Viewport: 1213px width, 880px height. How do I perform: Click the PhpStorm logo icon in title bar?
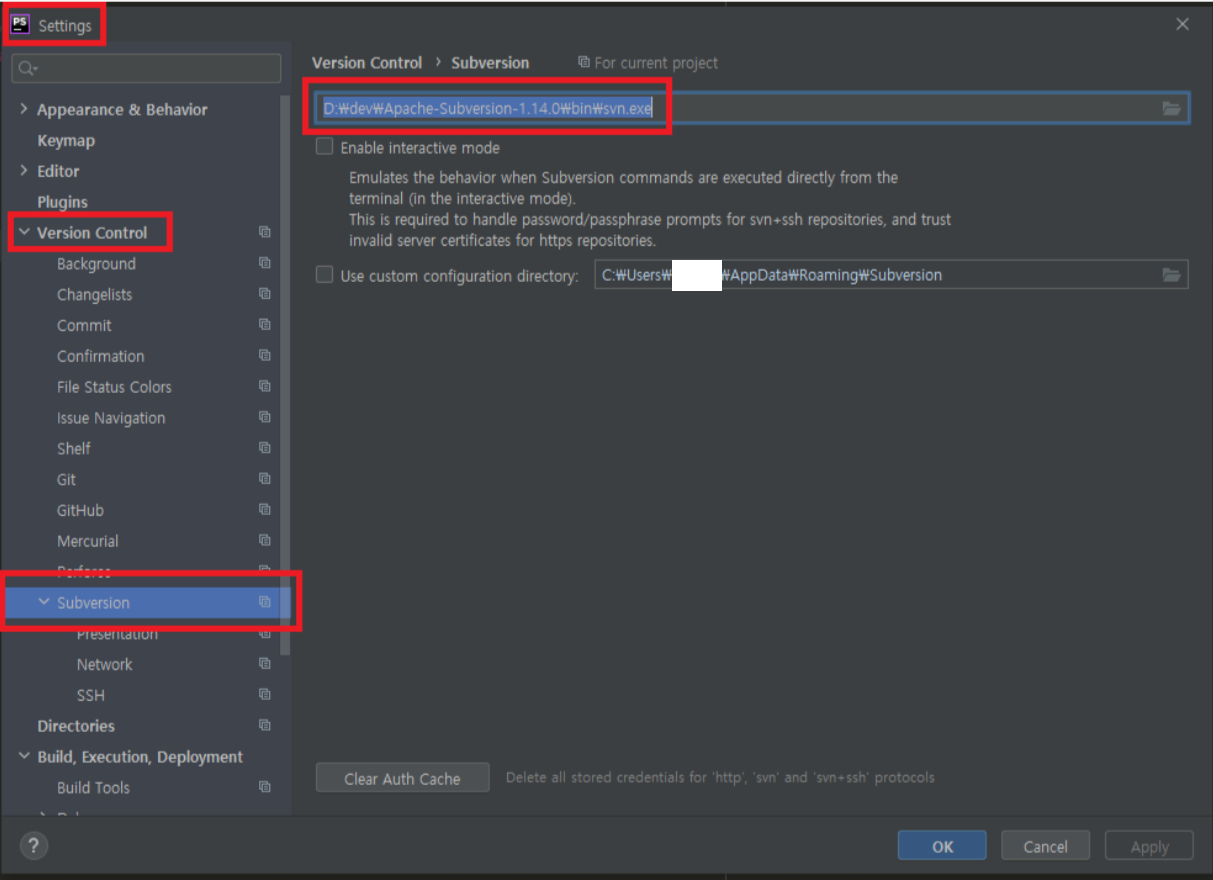[x=20, y=25]
